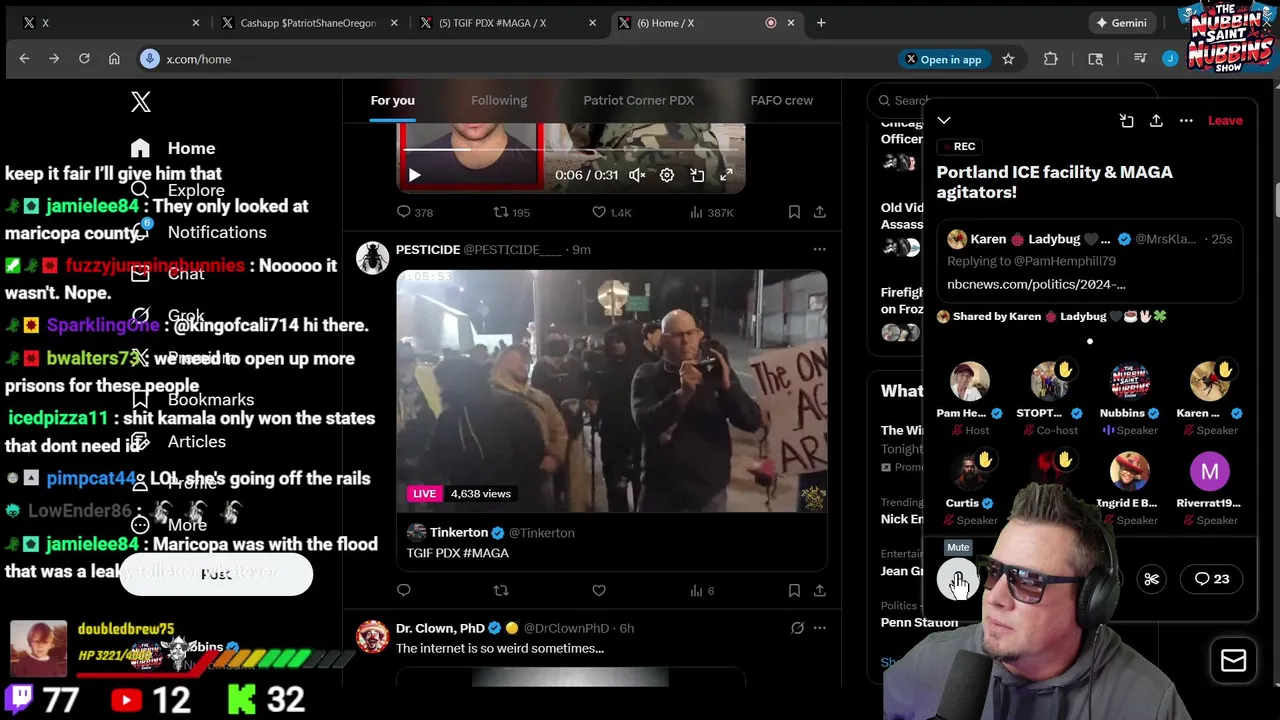Open the Patriot Corner PDX tab

pos(638,100)
